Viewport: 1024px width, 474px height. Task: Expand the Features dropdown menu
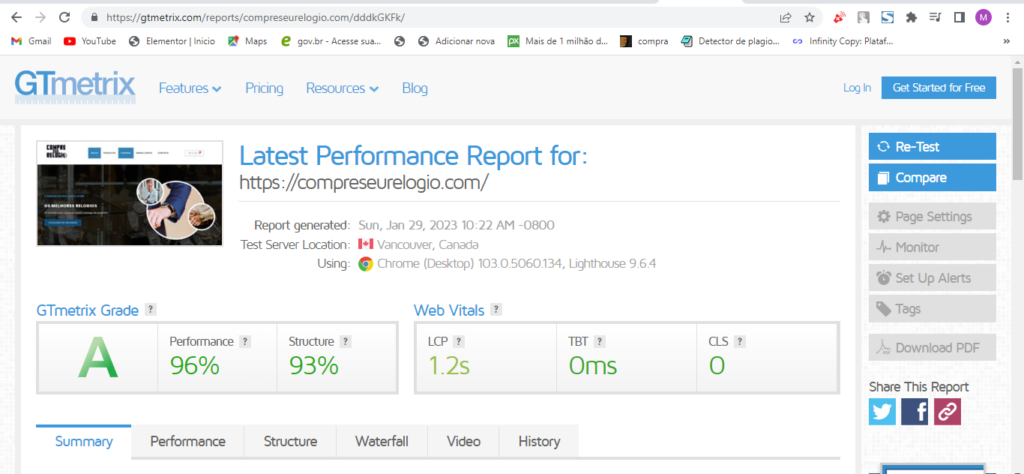pyautogui.click(x=190, y=88)
